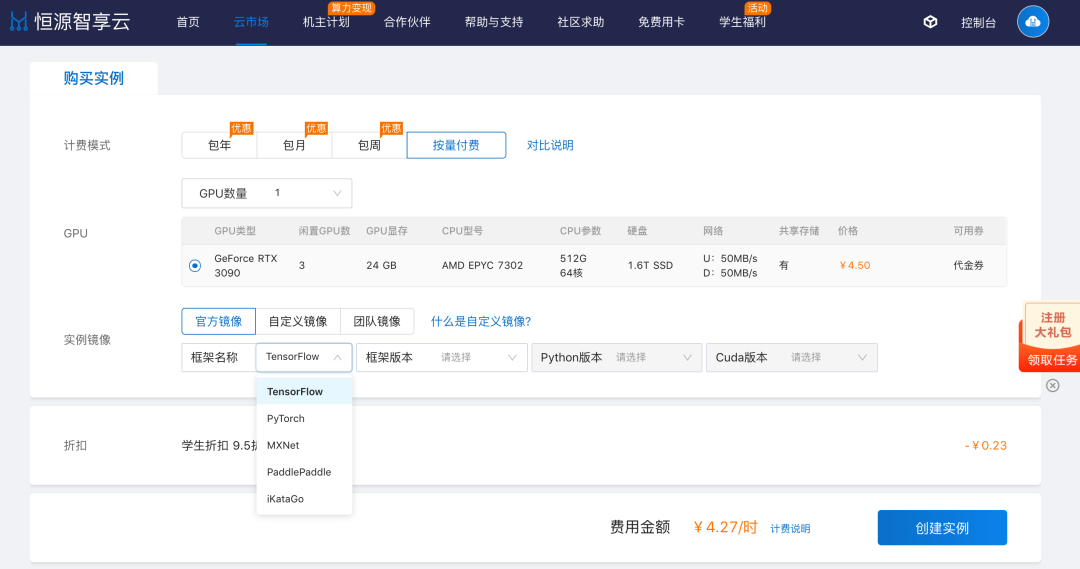Click the ¥4.27/时 fee amount

click(x=725, y=527)
